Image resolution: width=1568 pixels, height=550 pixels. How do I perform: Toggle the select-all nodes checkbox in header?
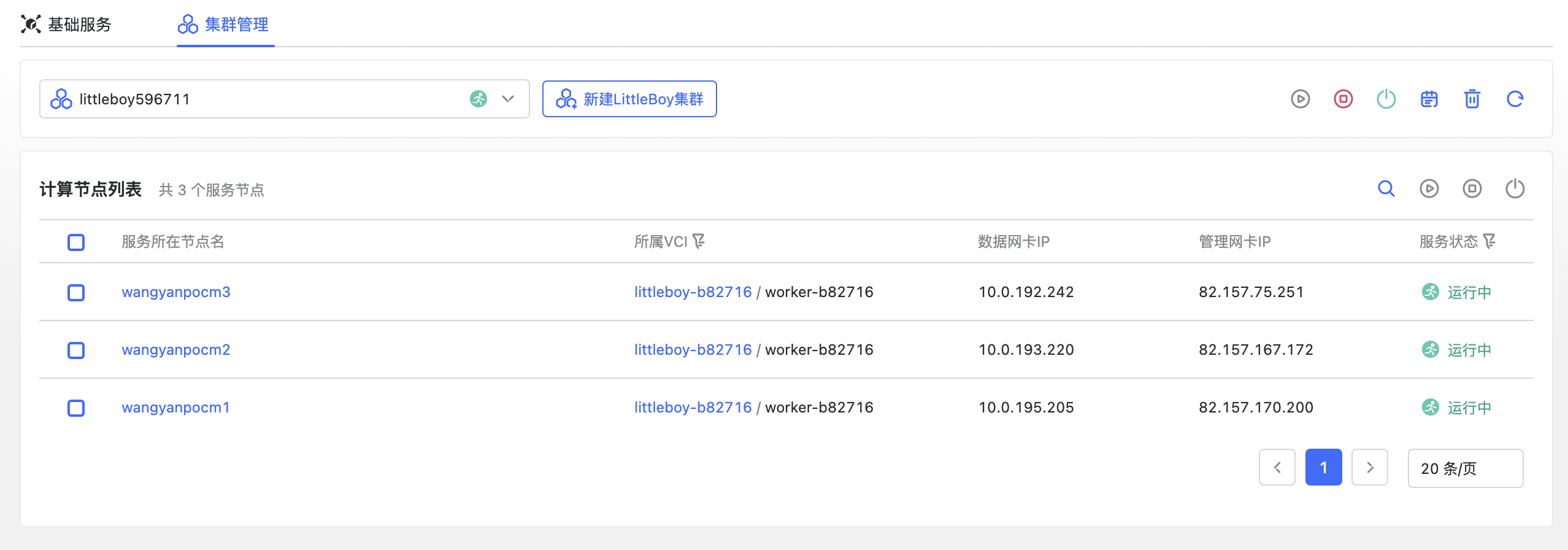click(76, 242)
